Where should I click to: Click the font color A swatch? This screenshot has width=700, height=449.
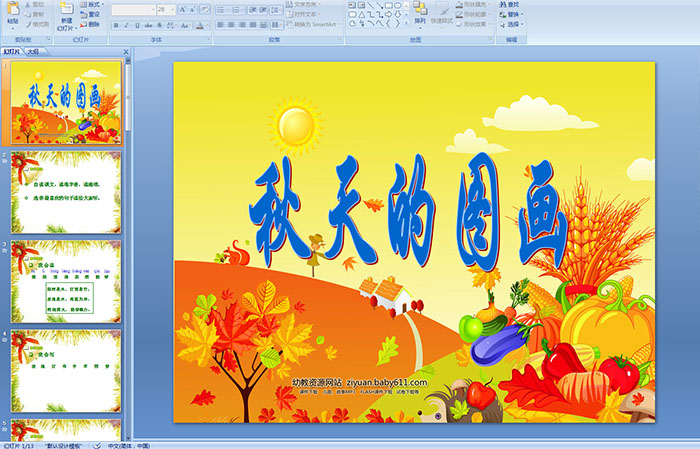tap(200, 25)
